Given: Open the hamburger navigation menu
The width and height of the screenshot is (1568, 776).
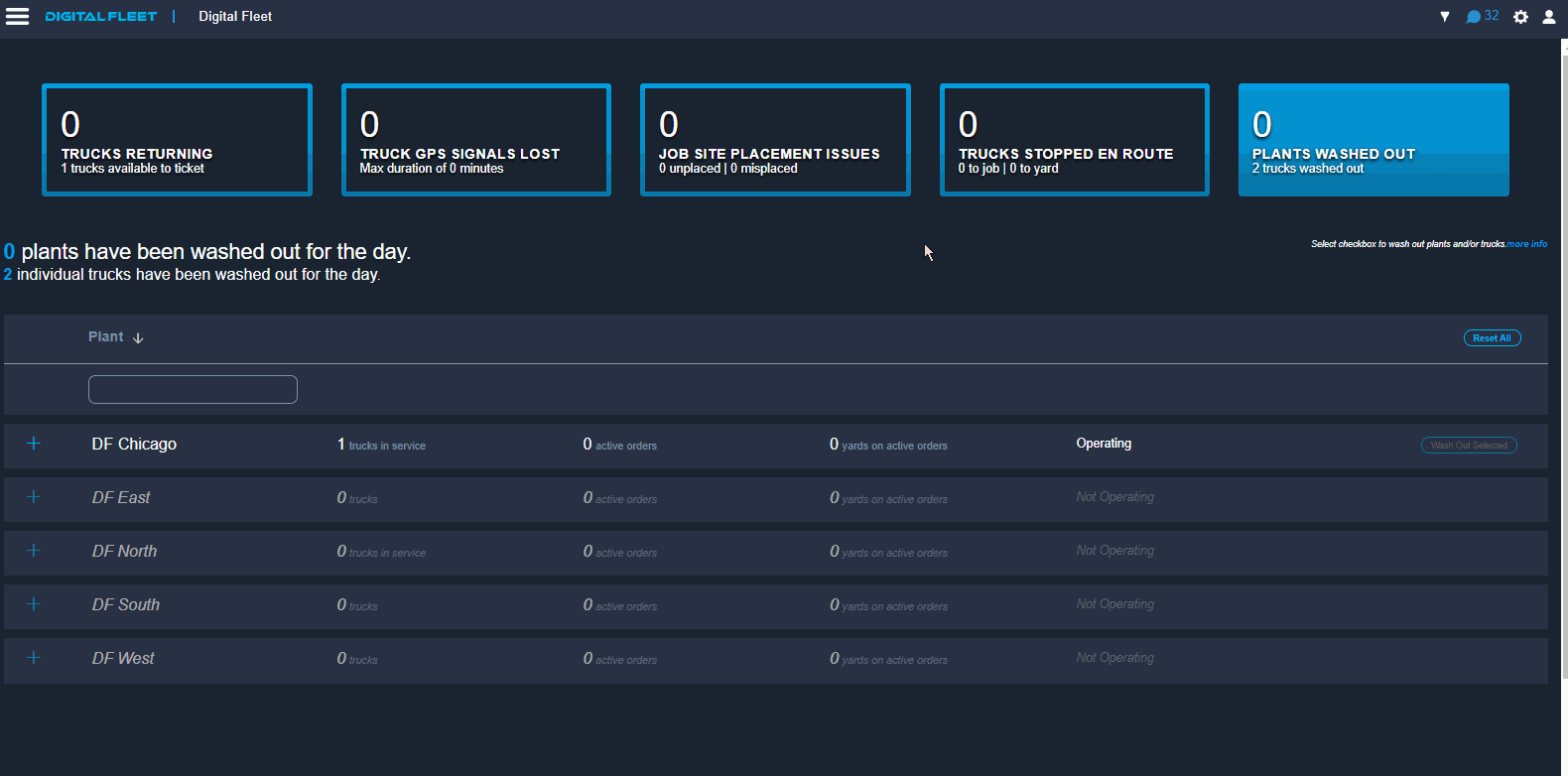Looking at the screenshot, I should pyautogui.click(x=18, y=17).
